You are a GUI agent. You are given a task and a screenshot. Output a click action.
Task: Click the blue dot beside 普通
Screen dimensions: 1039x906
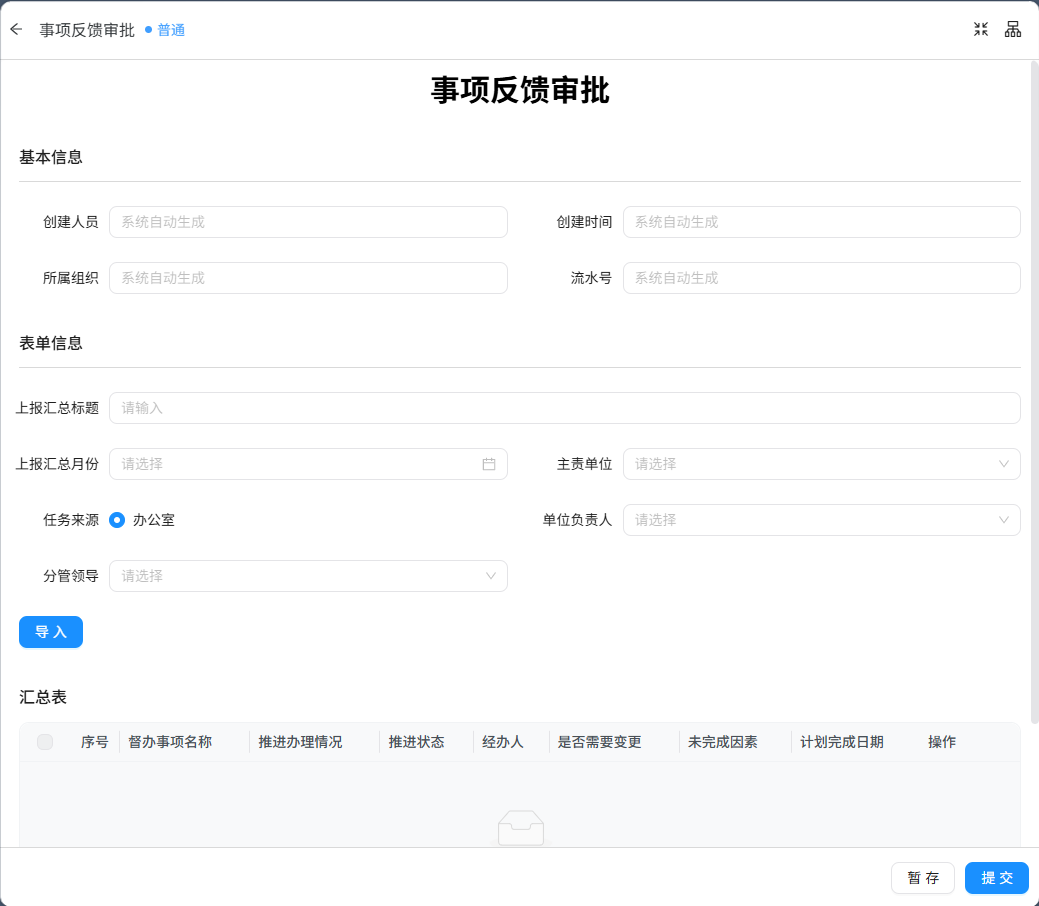[148, 30]
